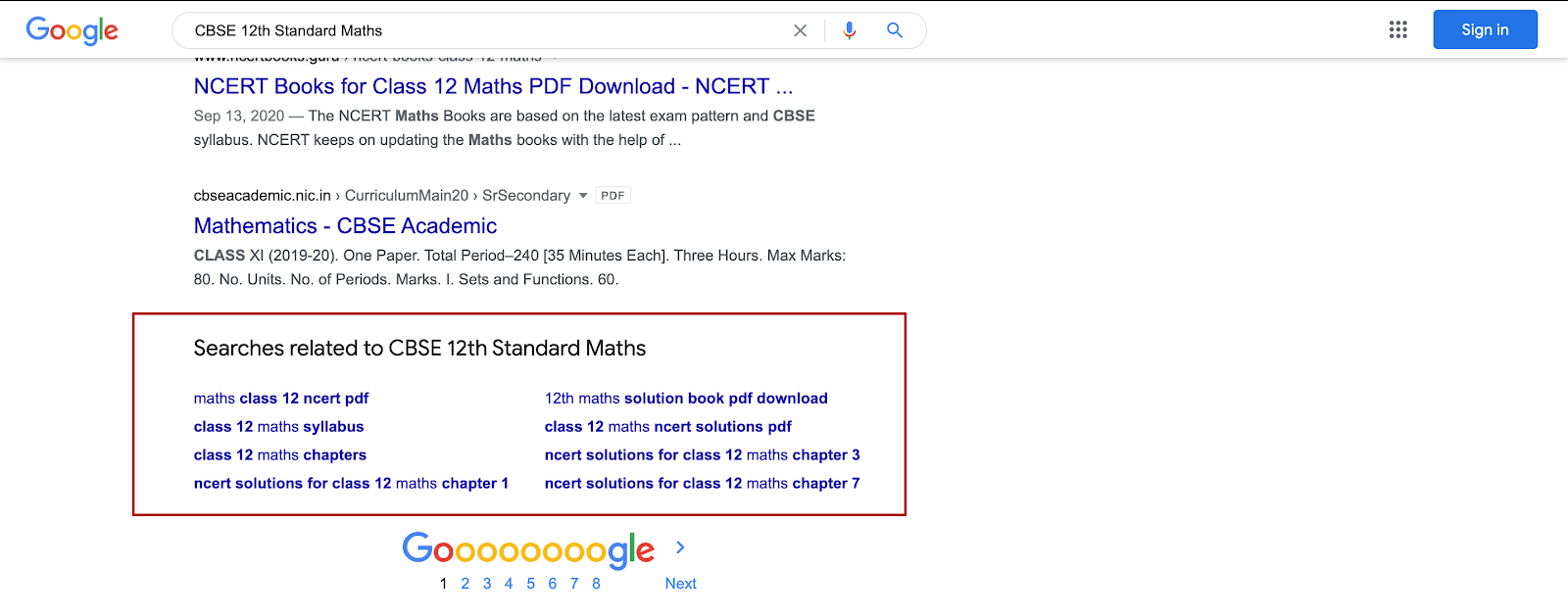1568x616 pixels.
Task: Click the Google logo in the header
Action: pos(72,30)
